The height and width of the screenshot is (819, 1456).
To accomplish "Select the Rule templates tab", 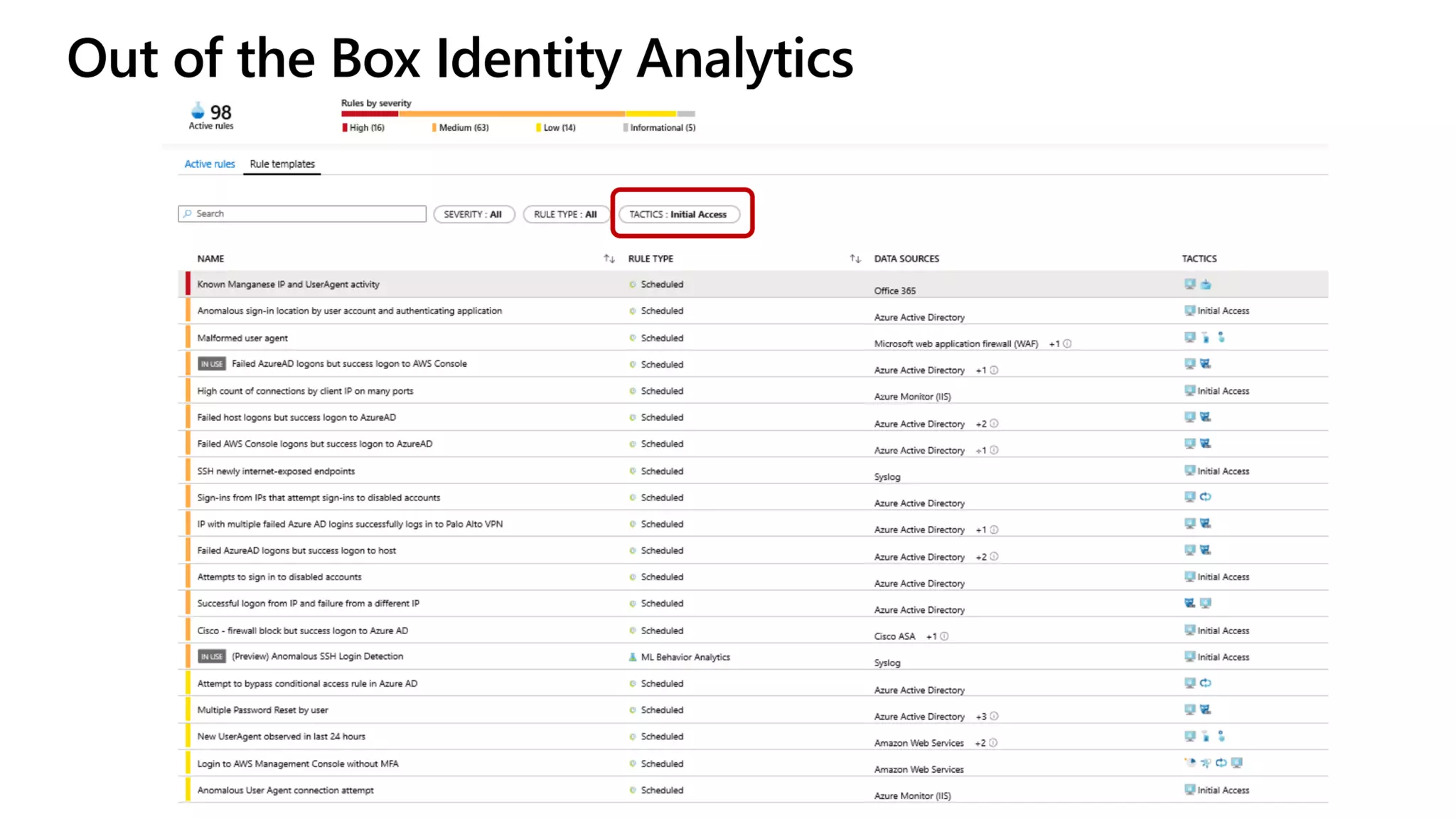I will (282, 164).
